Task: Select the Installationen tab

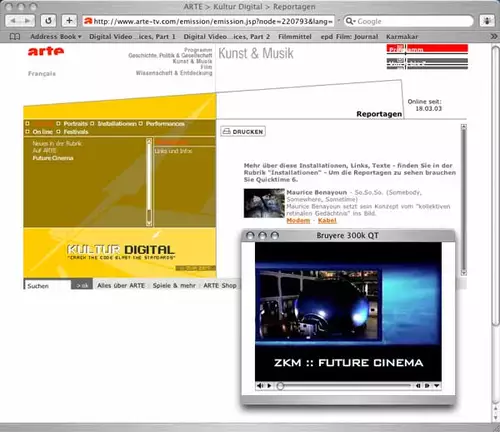Action: [x=117, y=124]
